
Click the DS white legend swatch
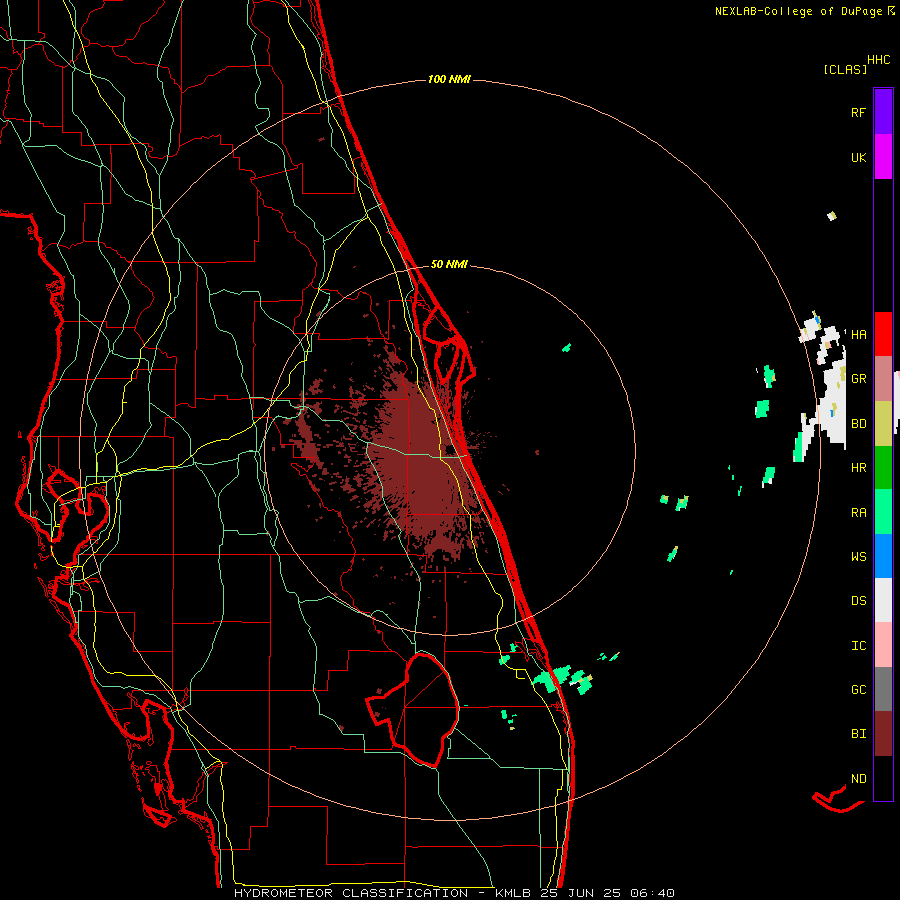click(x=883, y=600)
